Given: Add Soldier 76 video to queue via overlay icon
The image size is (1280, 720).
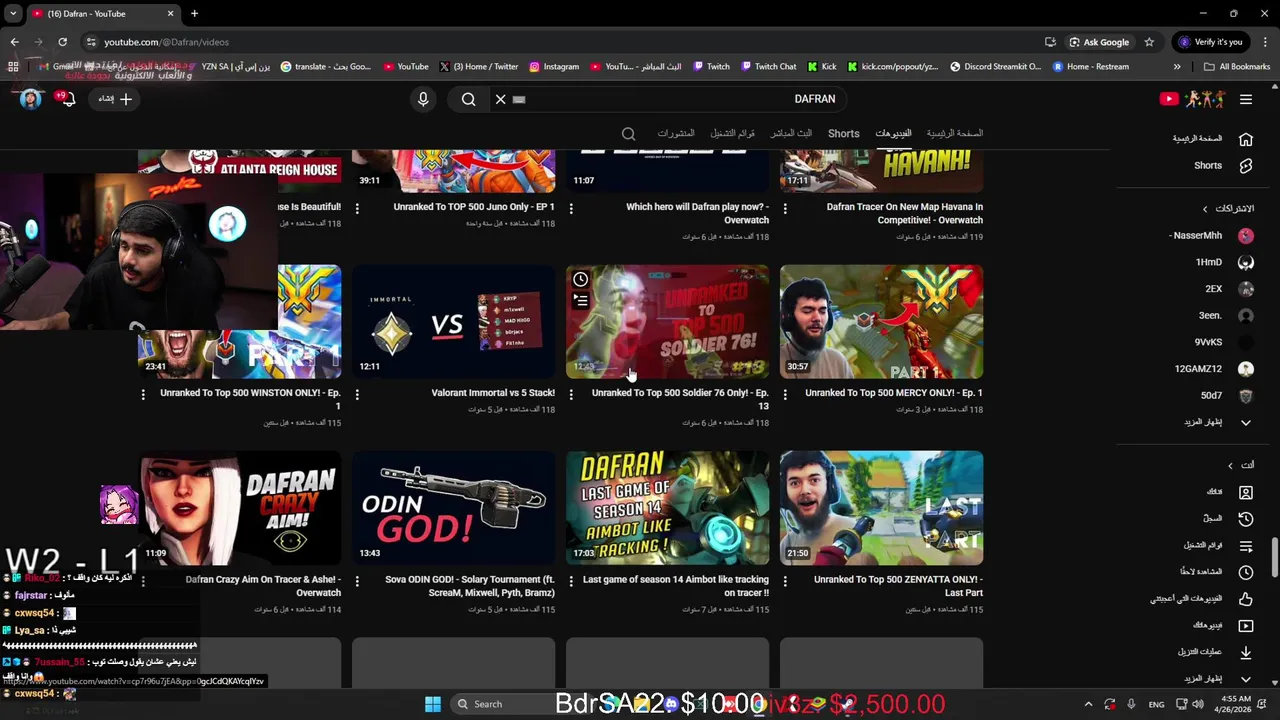Looking at the screenshot, I should click(x=580, y=301).
